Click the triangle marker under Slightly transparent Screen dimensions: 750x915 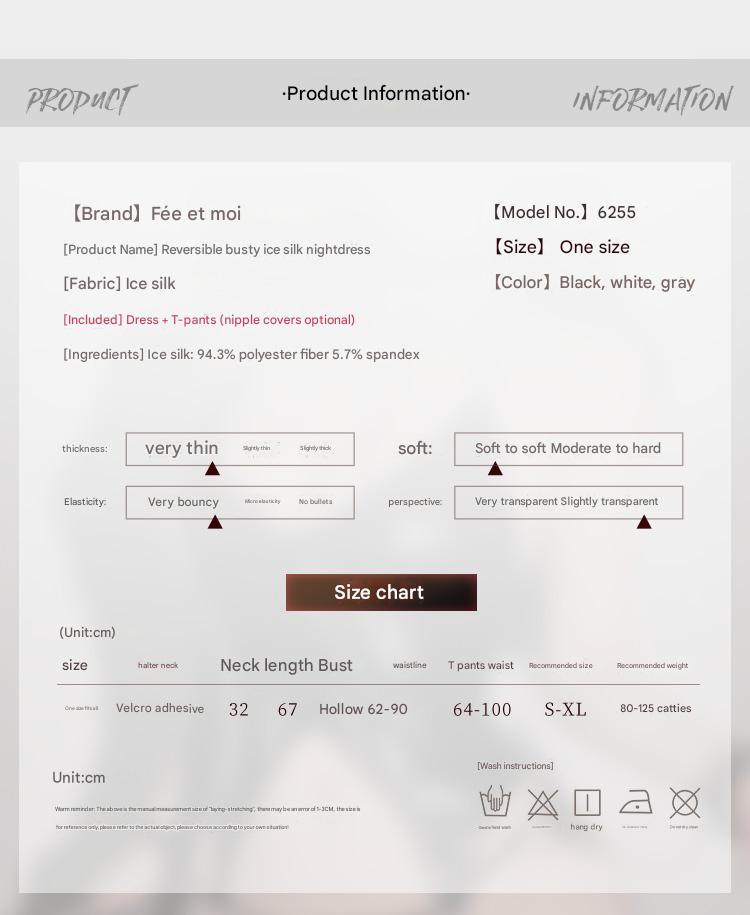644,521
